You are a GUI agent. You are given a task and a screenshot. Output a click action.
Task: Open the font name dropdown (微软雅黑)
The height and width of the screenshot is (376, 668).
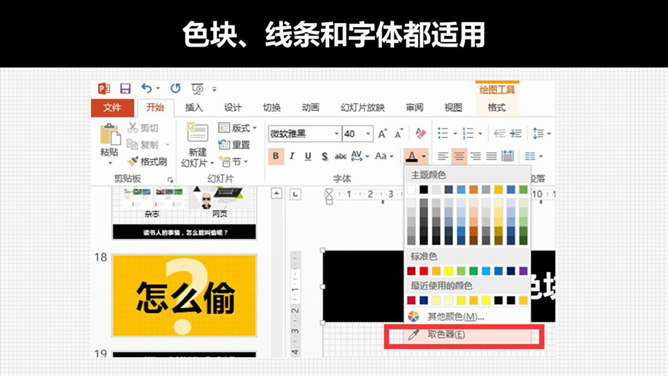(336, 134)
